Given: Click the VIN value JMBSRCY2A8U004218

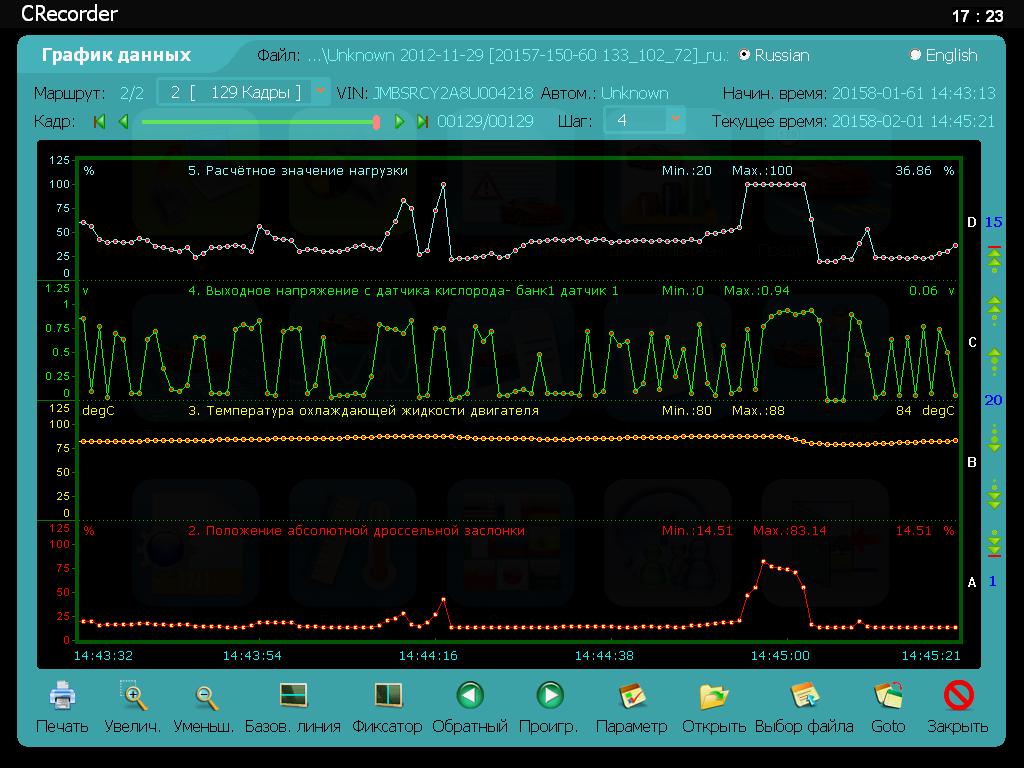Looking at the screenshot, I should 453,93.
